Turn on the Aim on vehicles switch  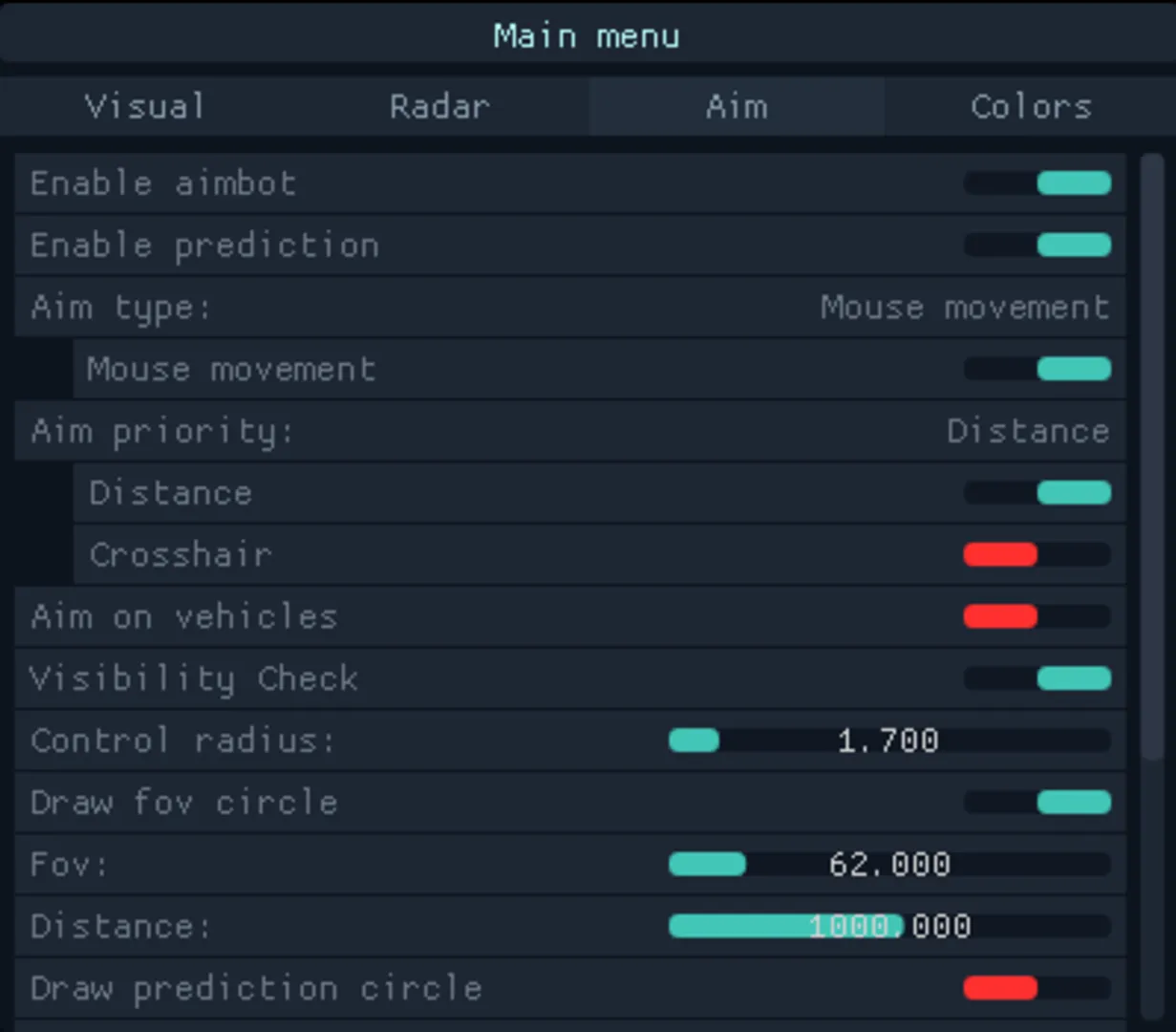pyautogui.click(x=1037, y=616)
